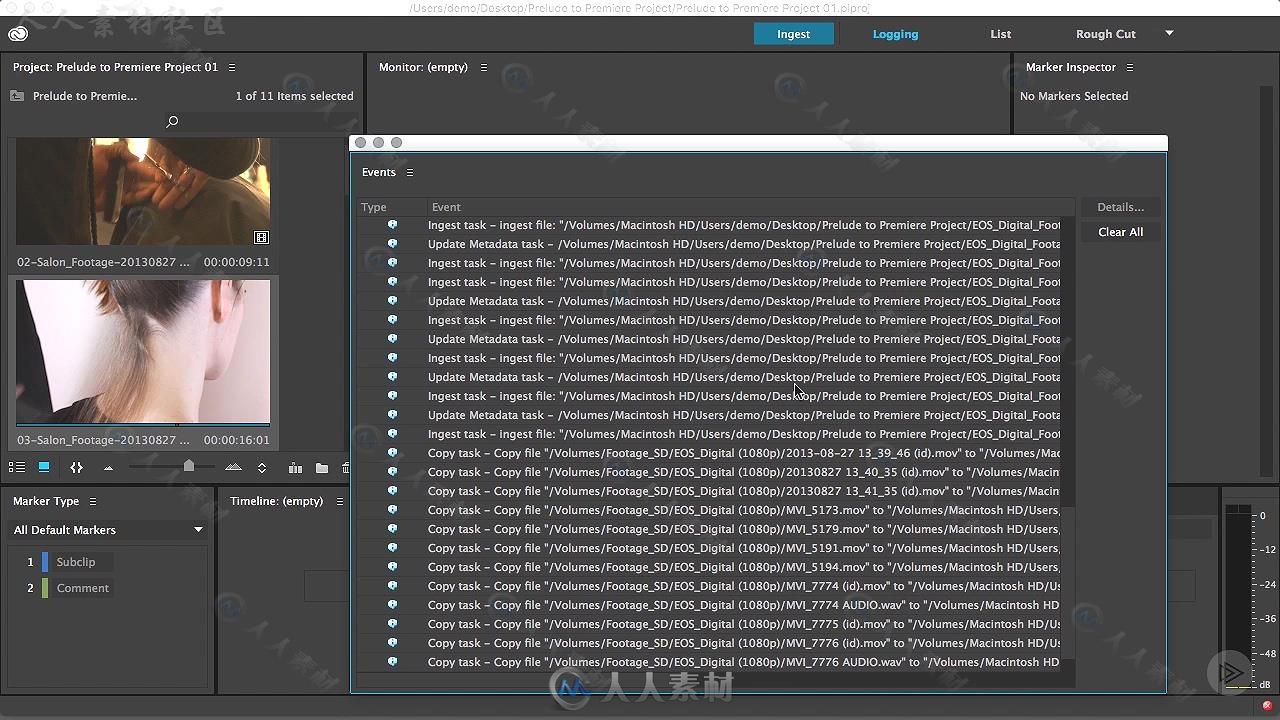Viewport: 1280px width, 720px height.
Task: Click the blue Subclip color swatch
Action: tap(45, 562)
